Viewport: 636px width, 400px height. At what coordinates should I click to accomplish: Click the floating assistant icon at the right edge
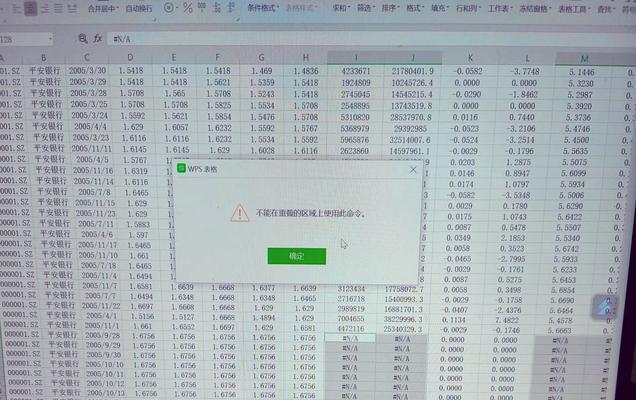coord(605,306)
